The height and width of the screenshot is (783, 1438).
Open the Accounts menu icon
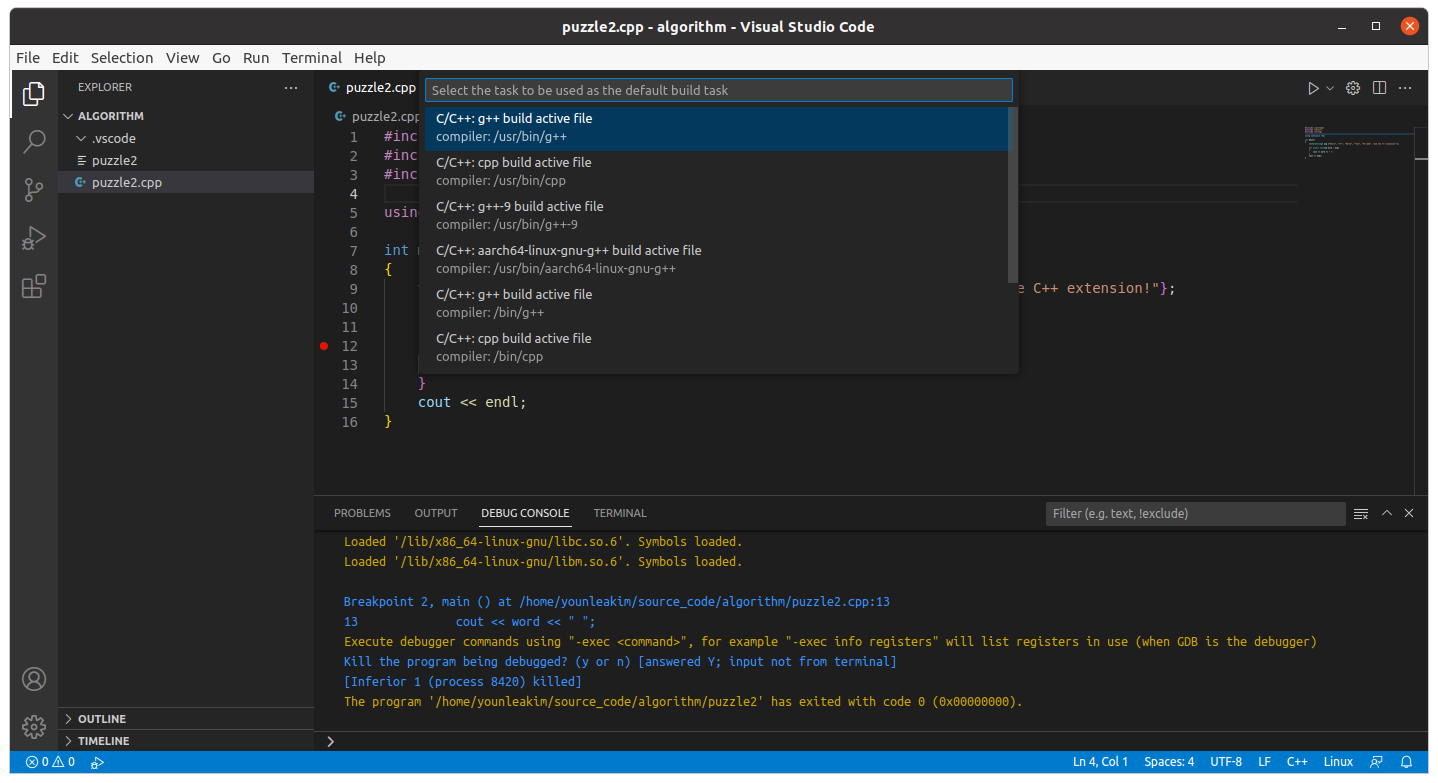pos(34,679)
